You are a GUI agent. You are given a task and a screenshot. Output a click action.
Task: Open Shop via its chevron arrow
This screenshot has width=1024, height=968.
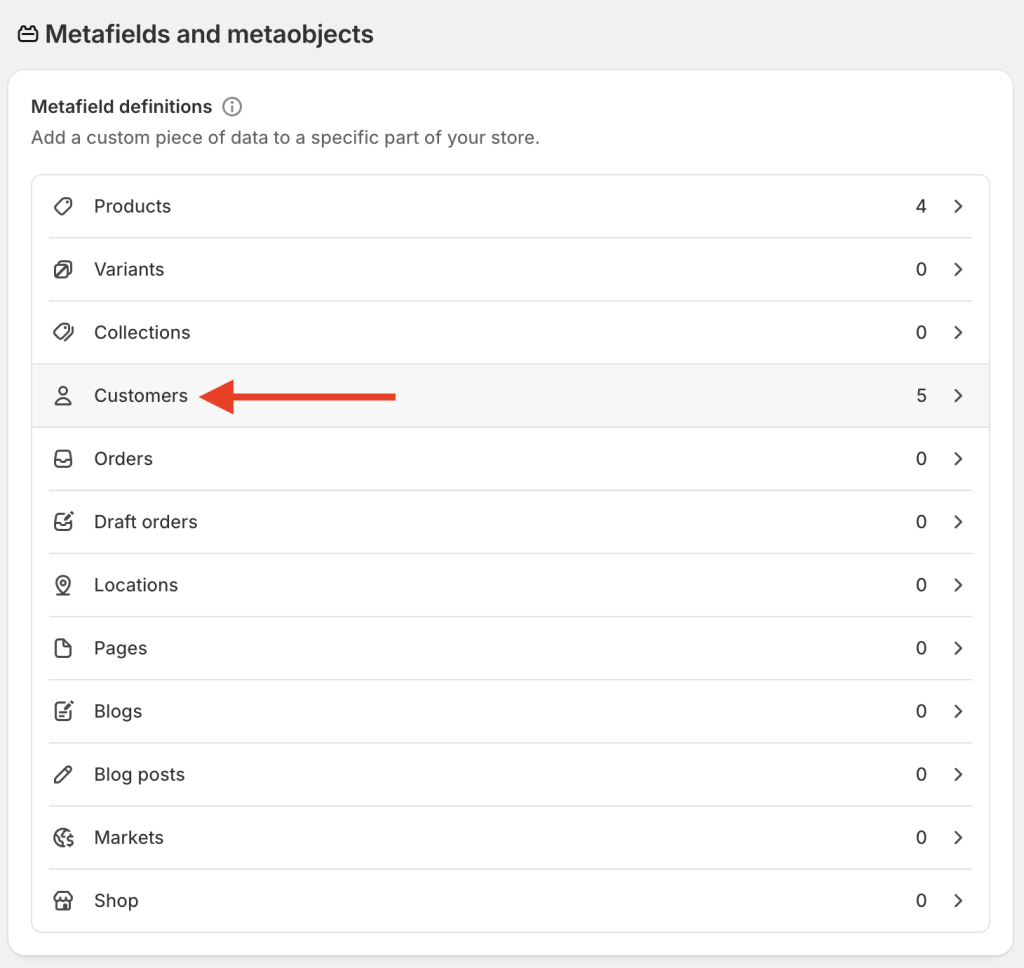point(958,901)
